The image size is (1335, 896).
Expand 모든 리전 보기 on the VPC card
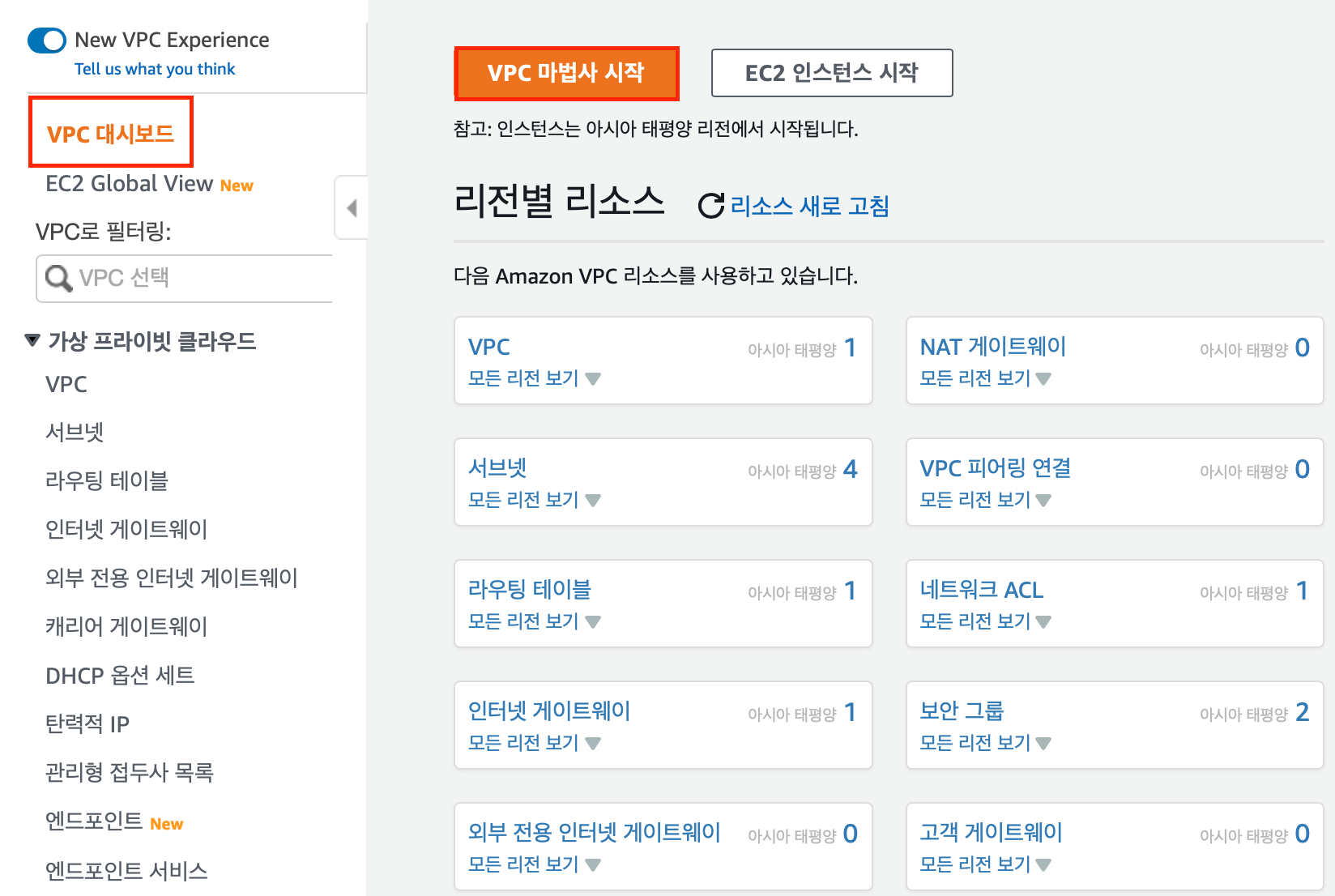[535, 378]
